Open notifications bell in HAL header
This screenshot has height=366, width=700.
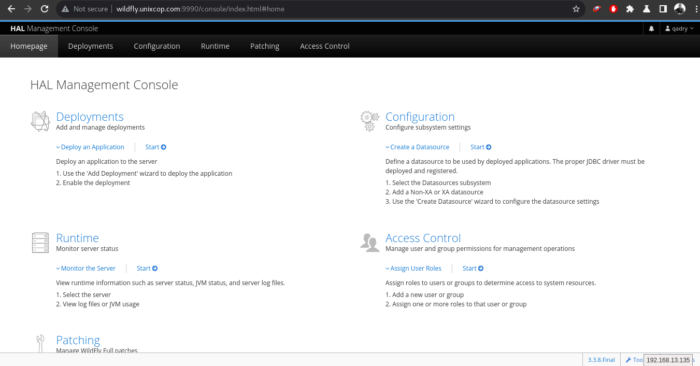[651, 29]
